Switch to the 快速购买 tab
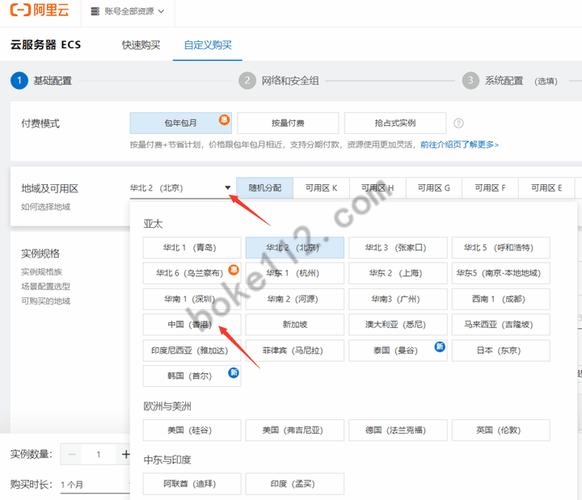 (x=141, y=45)
